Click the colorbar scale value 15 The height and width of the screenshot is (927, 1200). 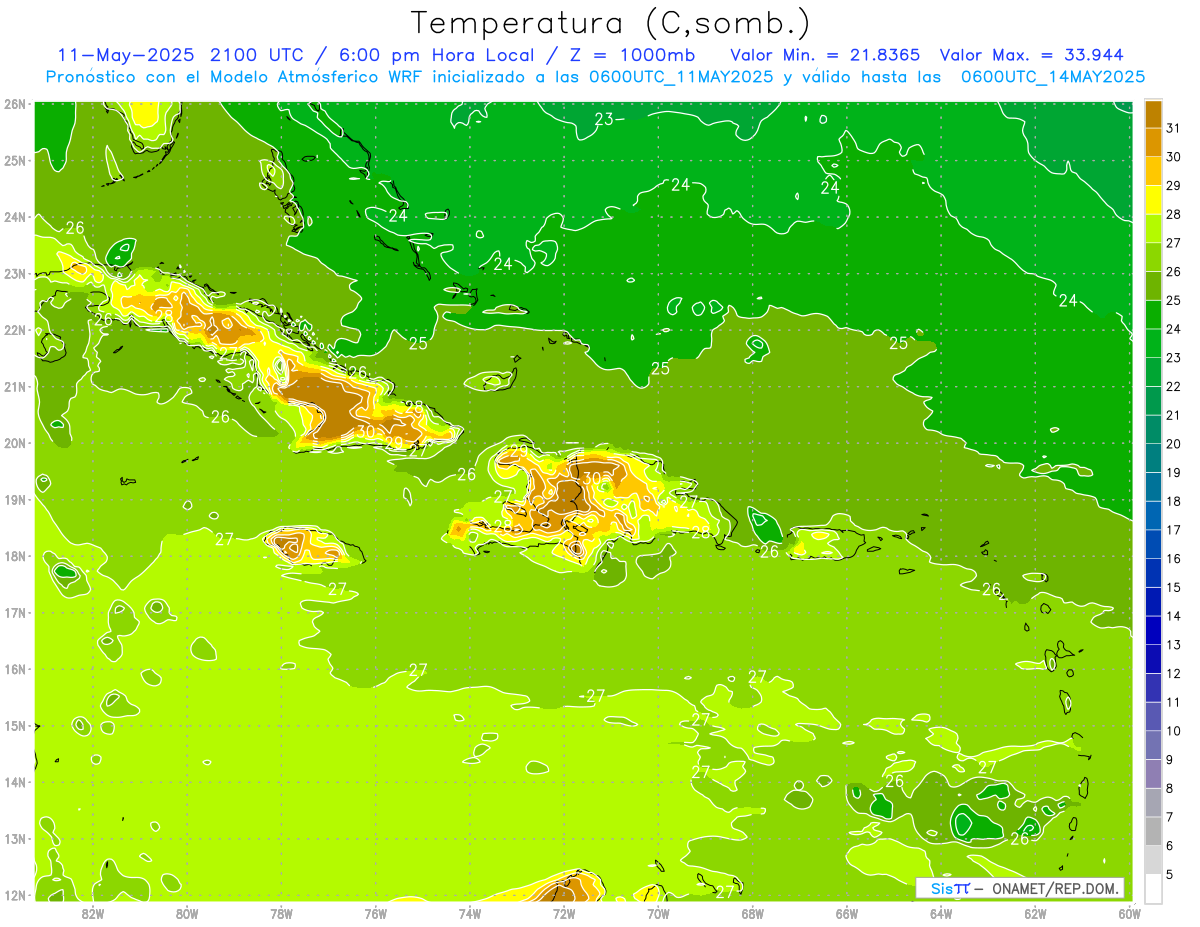point(1174,587)
